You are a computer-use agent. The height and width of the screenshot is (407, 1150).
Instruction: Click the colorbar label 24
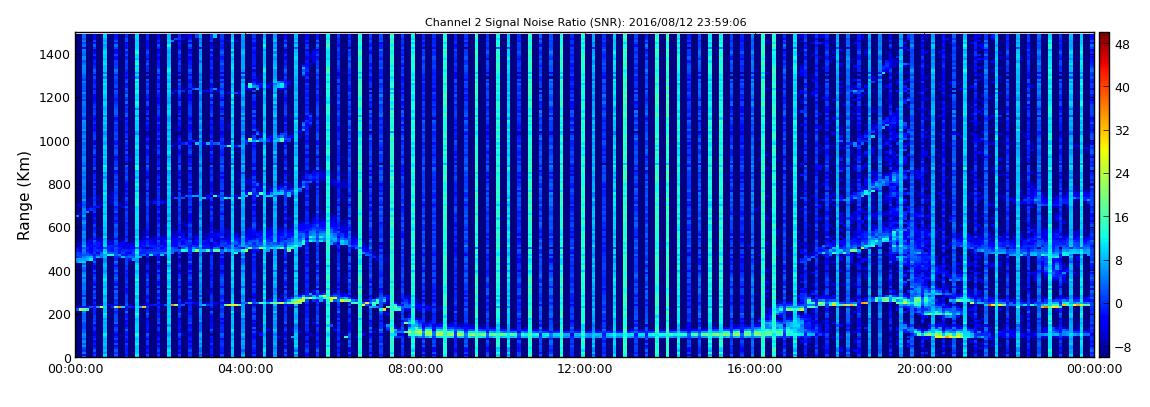(x=1122, y=174)
